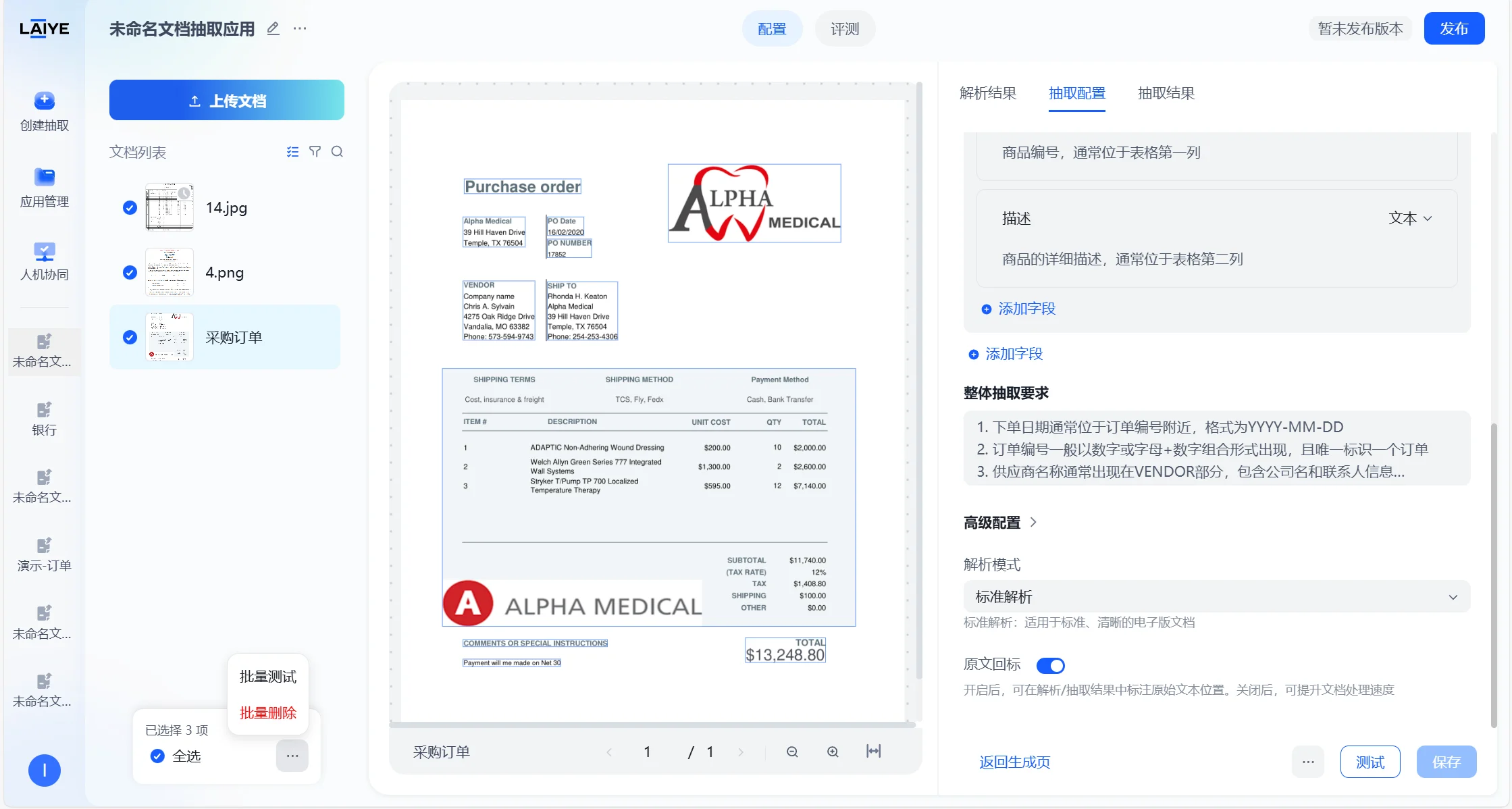Choose 批量删除 from the popup menu
This screenshot has width=1512, height=809.
point(268,713)
